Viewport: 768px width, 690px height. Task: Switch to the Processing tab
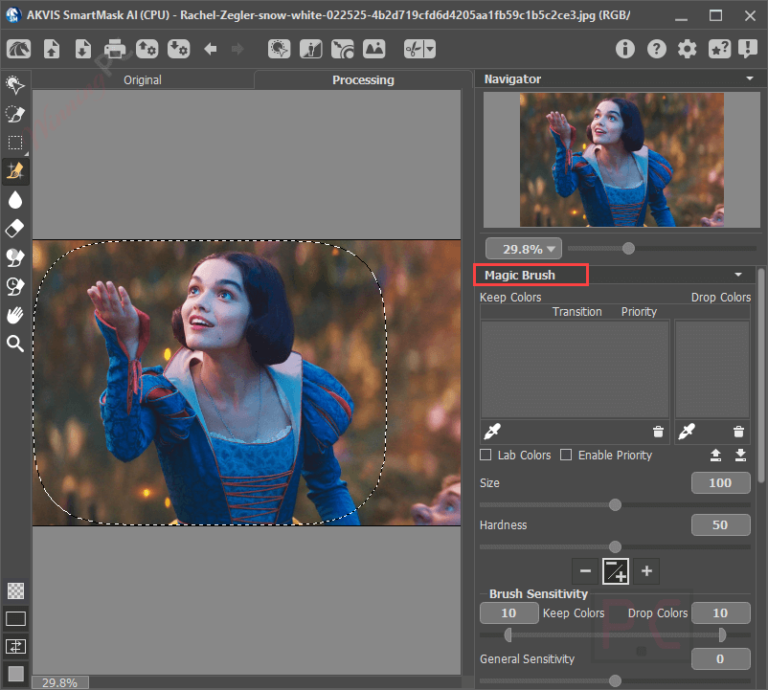pyautogui.click(x=363, y=80)
